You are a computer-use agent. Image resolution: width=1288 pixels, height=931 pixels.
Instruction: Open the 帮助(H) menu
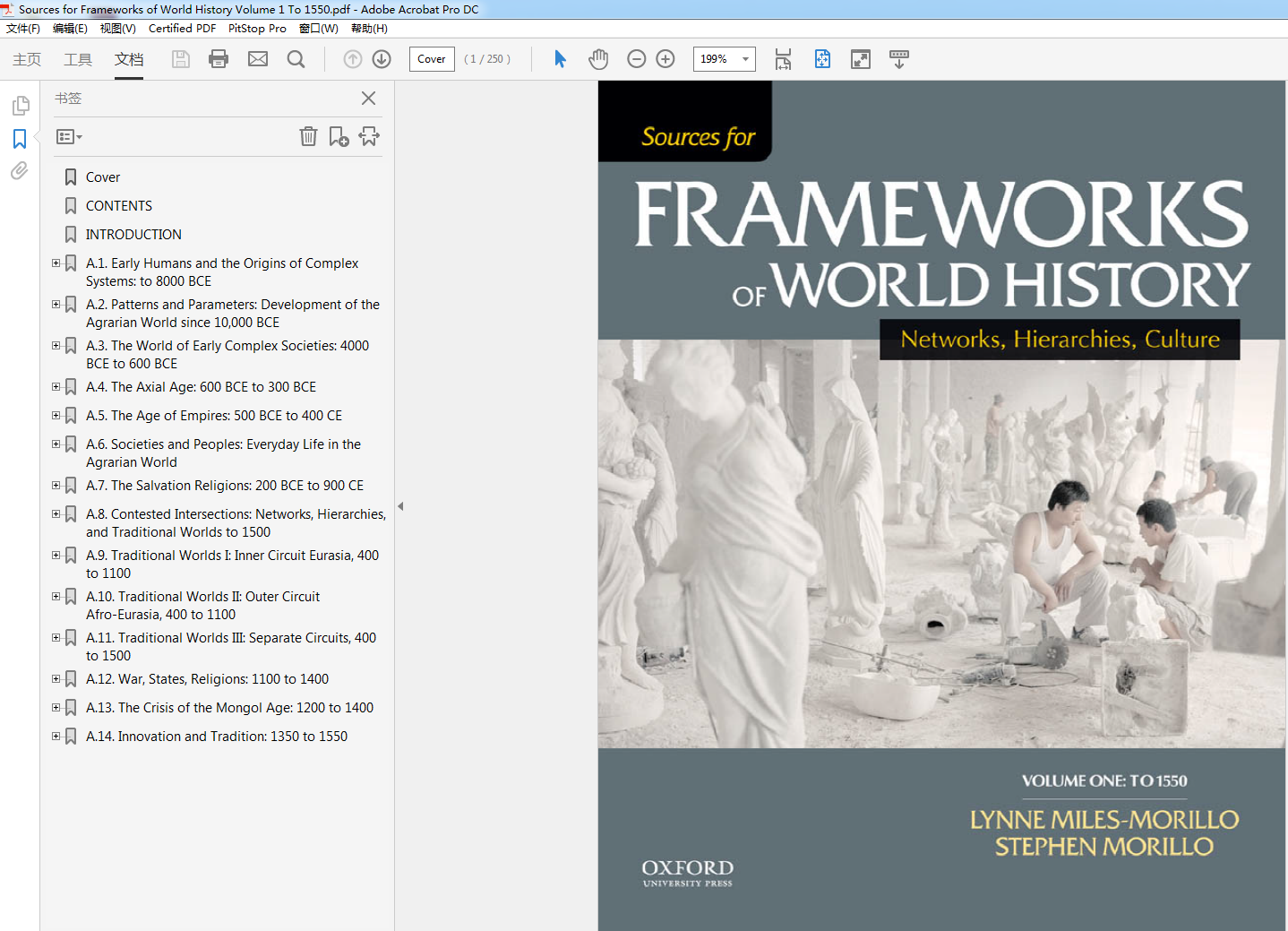pyautogui.click(x=369, y=29)
